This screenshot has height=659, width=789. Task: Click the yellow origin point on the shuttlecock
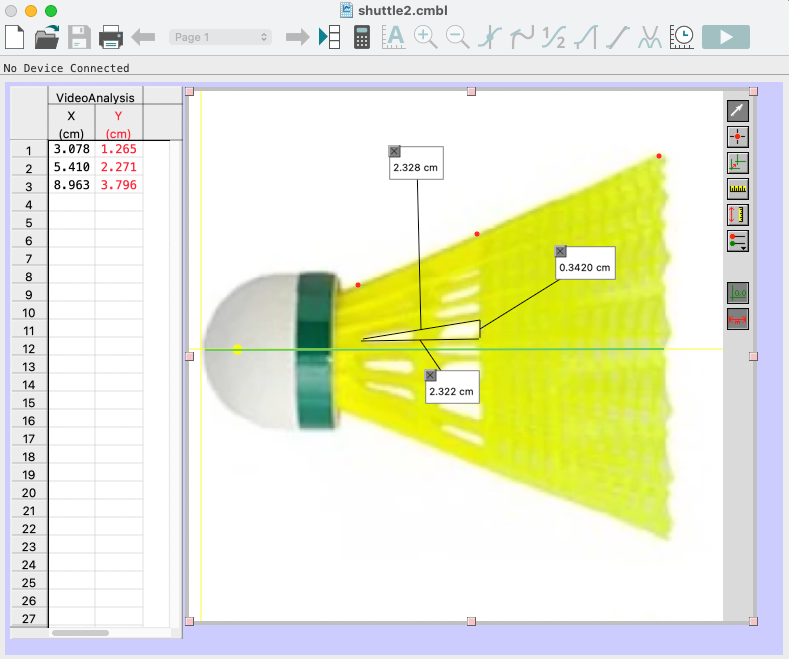[238, 349]
